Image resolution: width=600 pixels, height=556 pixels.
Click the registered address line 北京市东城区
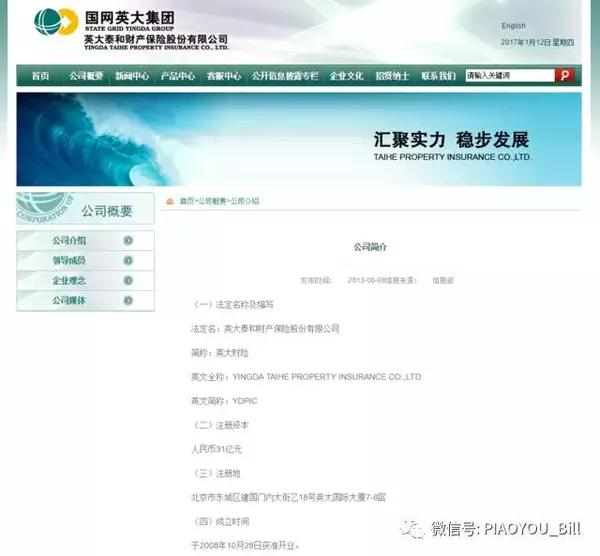coord(289,497)
